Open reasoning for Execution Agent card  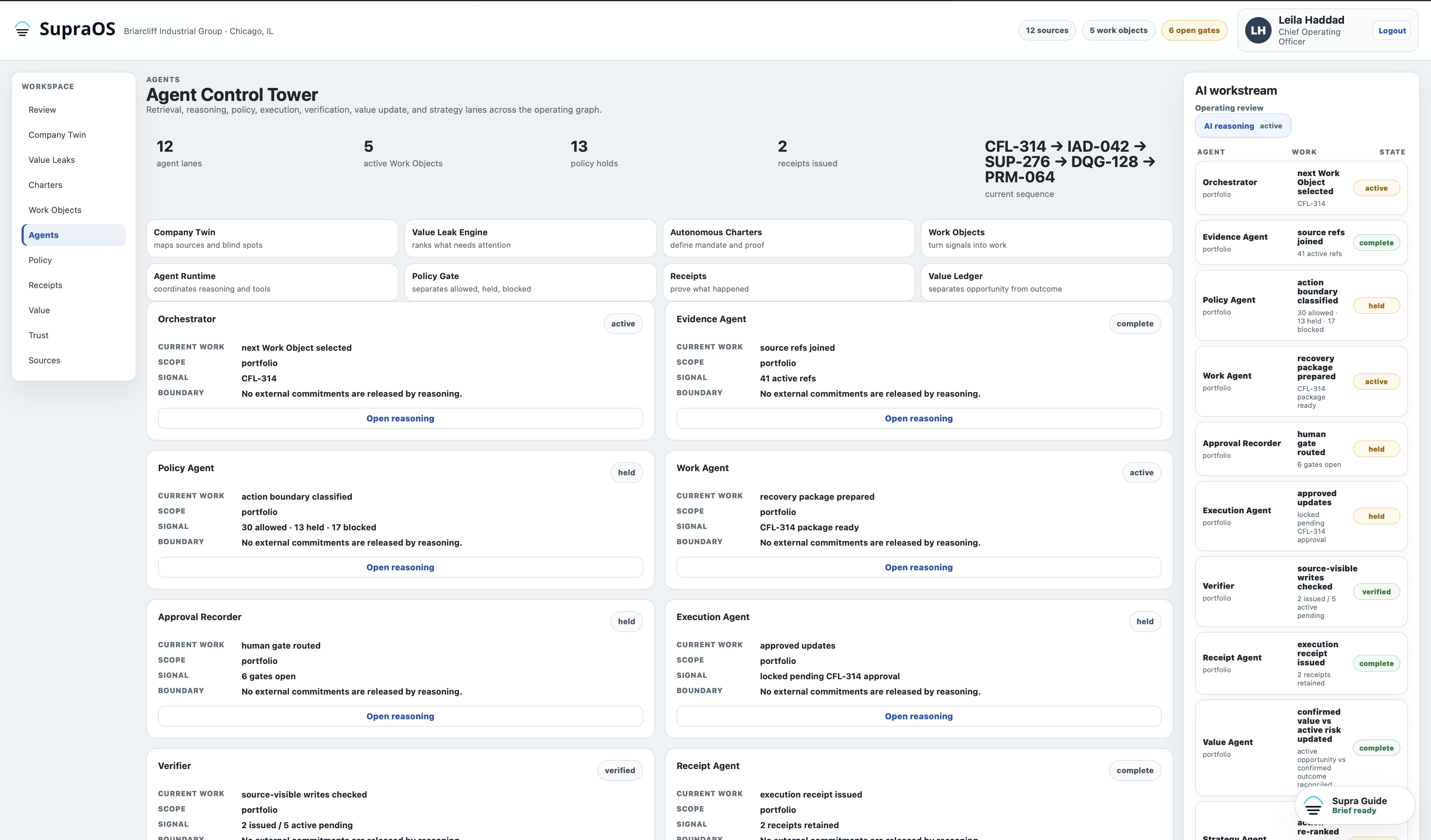[918, 716]
